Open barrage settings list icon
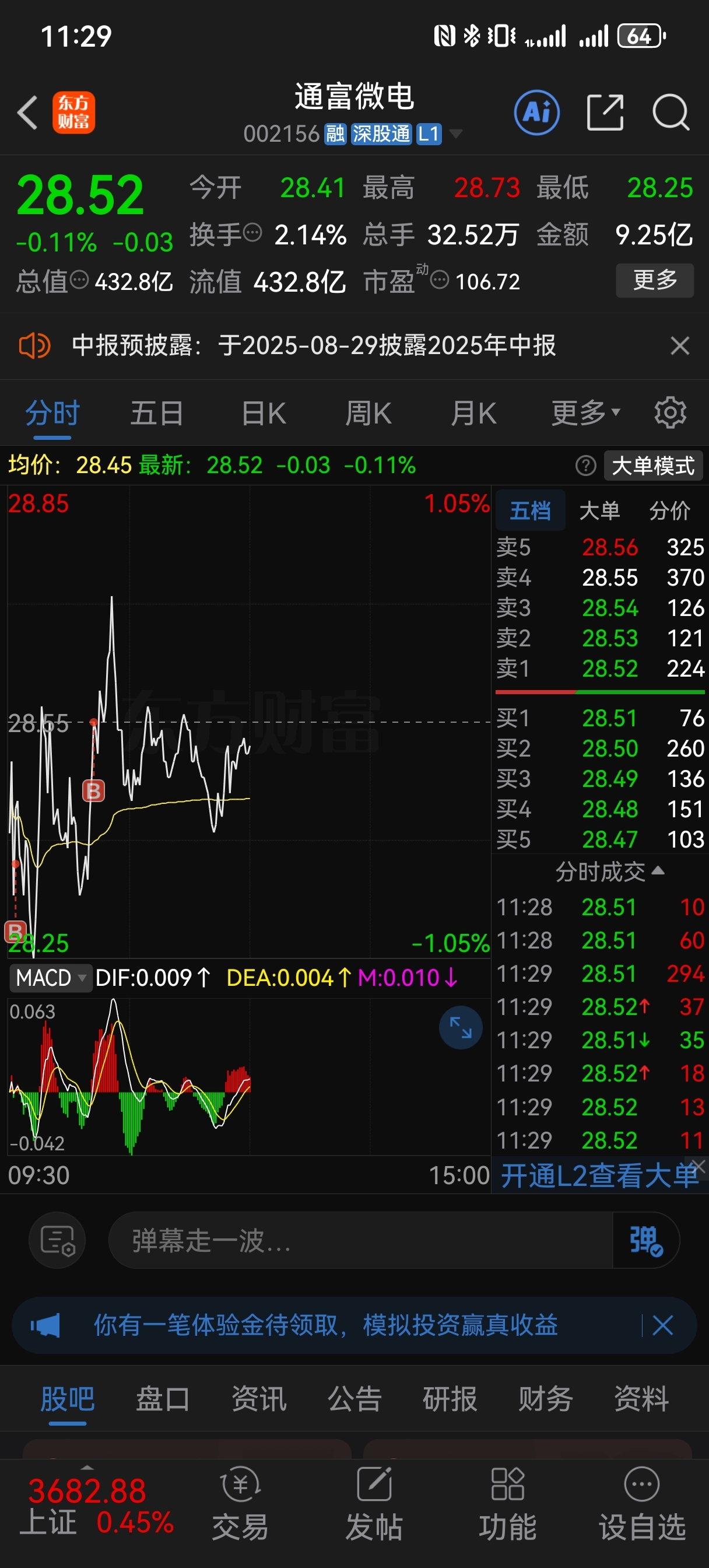709x1568 pixels. 58,1240
